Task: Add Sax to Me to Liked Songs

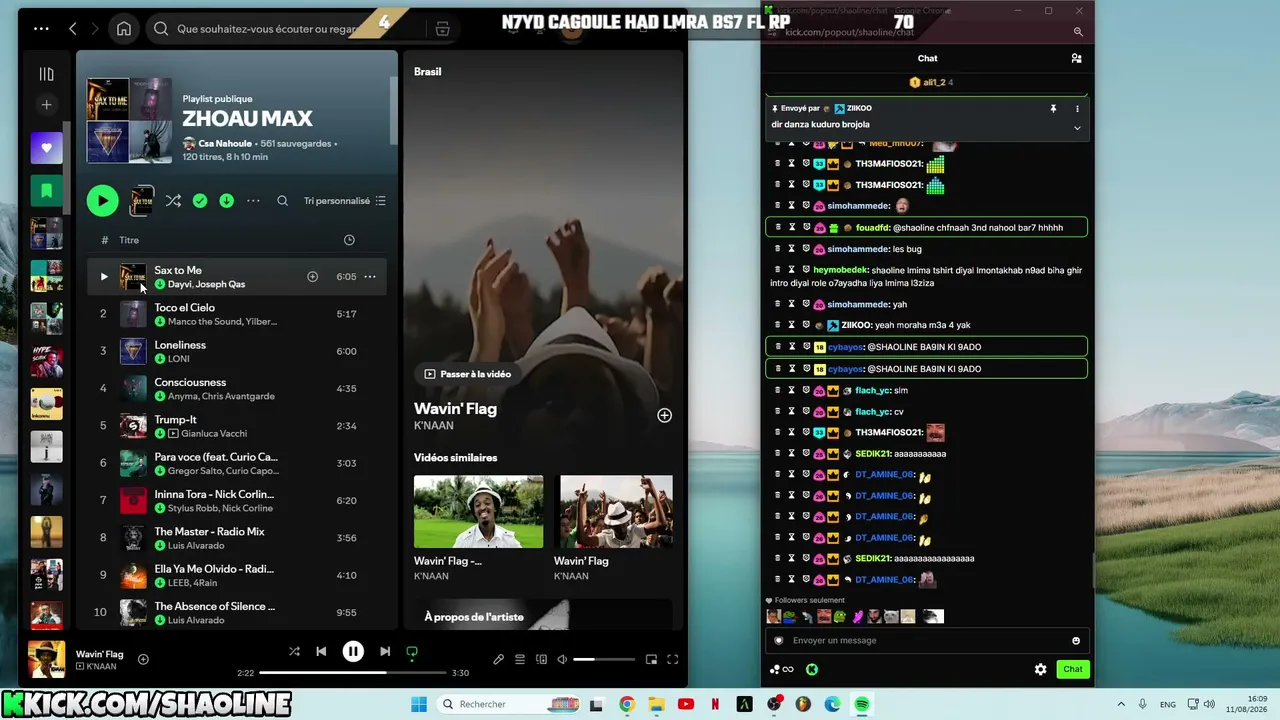Action: [312, 277]
